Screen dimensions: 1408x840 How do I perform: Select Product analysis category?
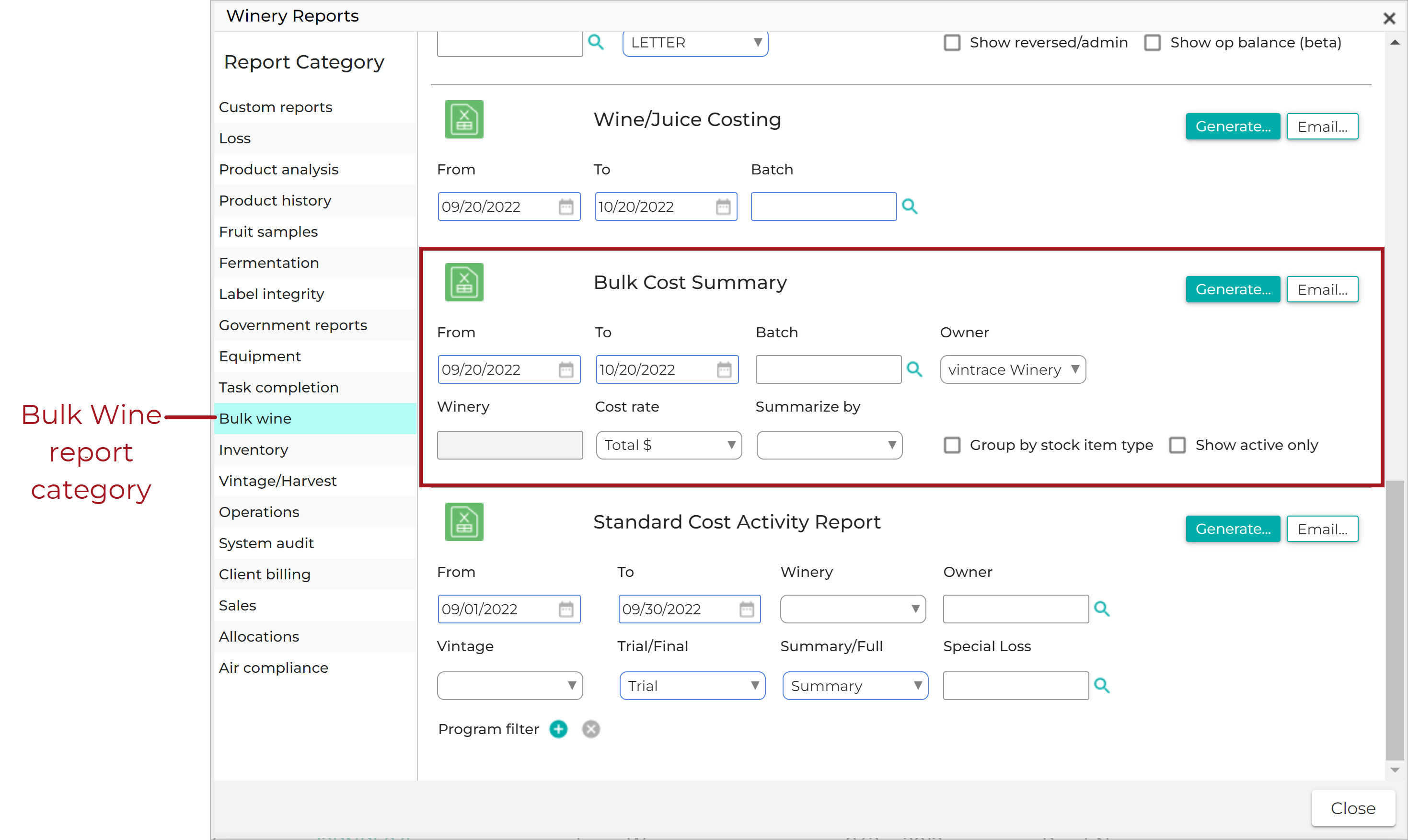click(x=315, y=169)
